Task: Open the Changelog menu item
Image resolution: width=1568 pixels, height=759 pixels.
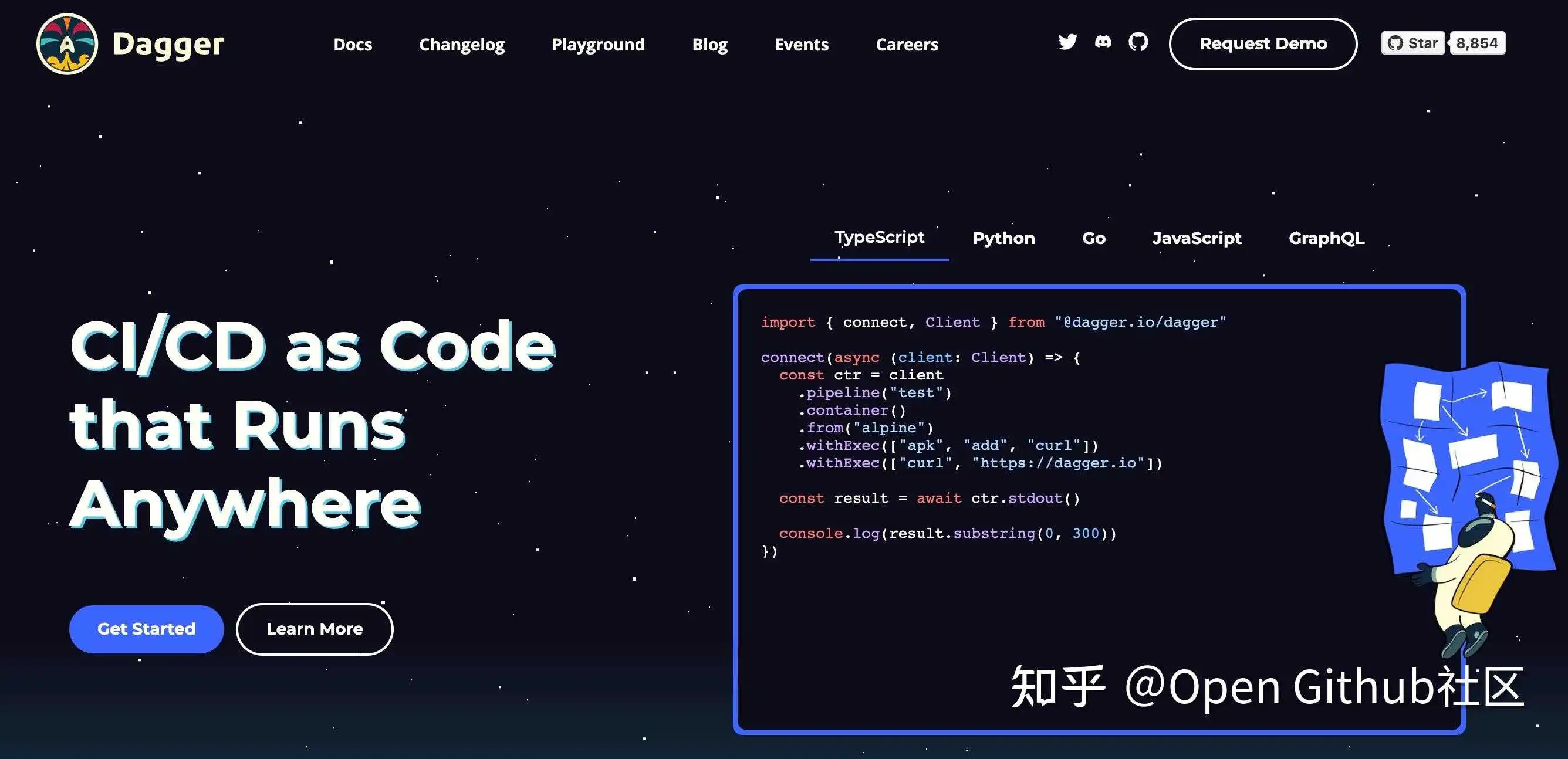Action: [461, 45]
